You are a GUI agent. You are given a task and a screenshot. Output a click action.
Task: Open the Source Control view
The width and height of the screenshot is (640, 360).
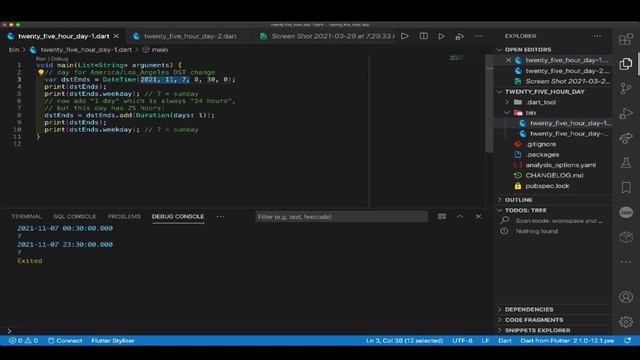coord(625,89)
